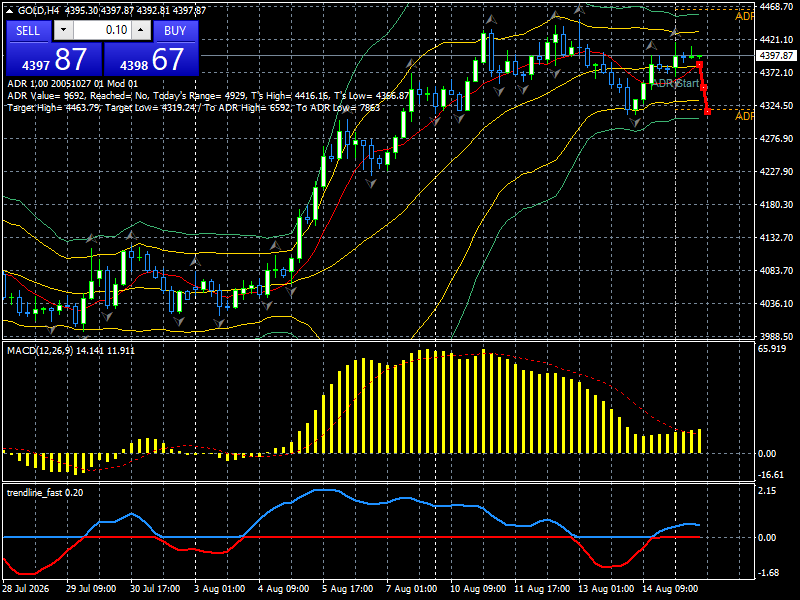Screen dimensions: 800x600
Task: Click the trendline scale value 2.15
Action: (767, 491)
